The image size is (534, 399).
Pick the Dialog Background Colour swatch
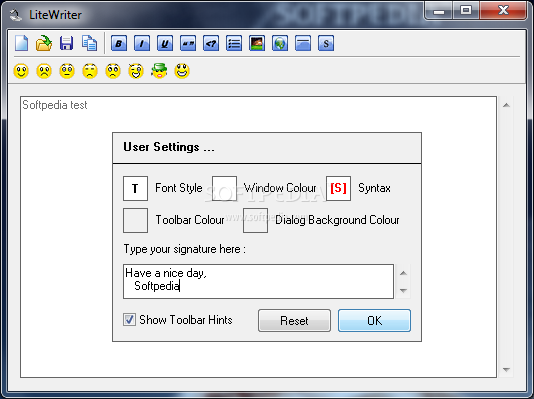tap(255, 220)
